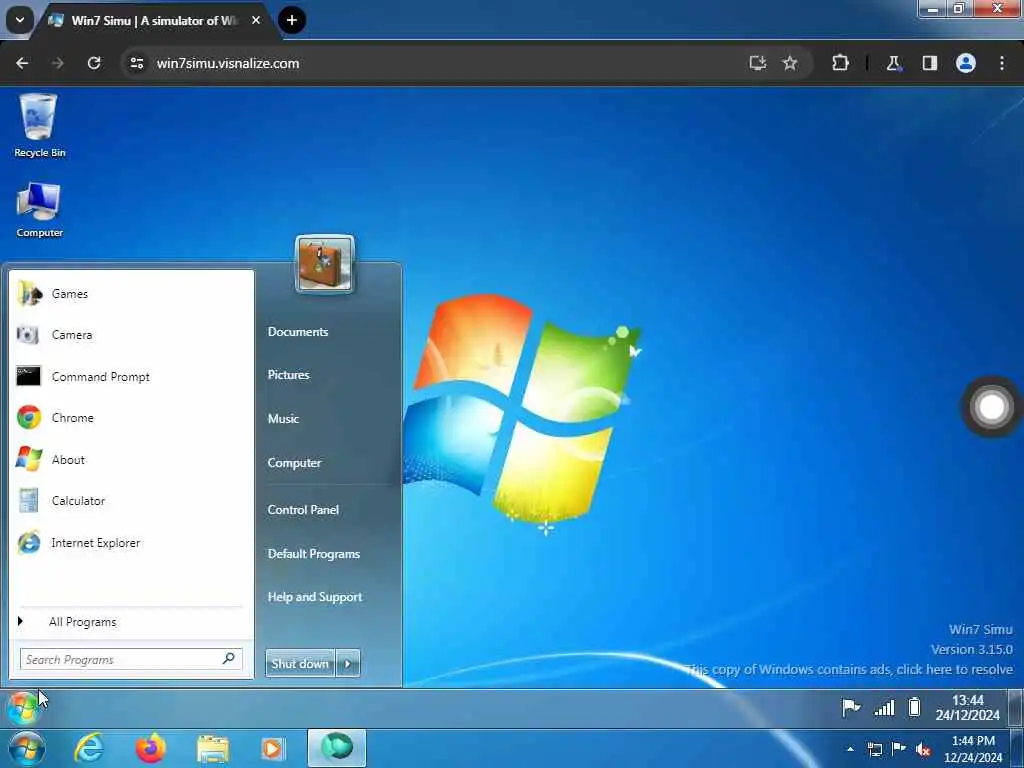Open File Explorer folder in bottom taskbar
1024x768 pixels.
tap(212, 749)
